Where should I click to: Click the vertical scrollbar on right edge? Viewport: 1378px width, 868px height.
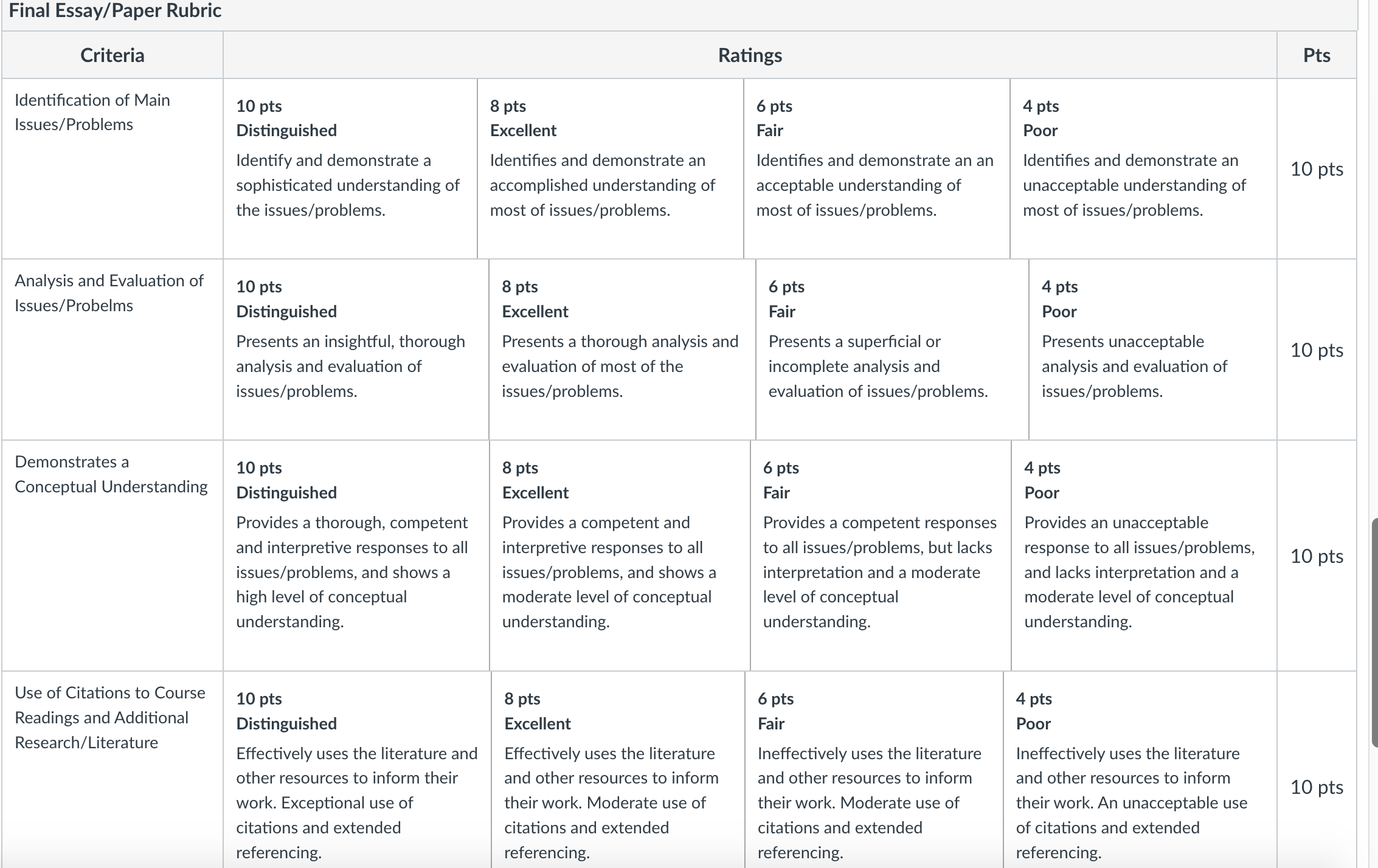click(1374, 632)
